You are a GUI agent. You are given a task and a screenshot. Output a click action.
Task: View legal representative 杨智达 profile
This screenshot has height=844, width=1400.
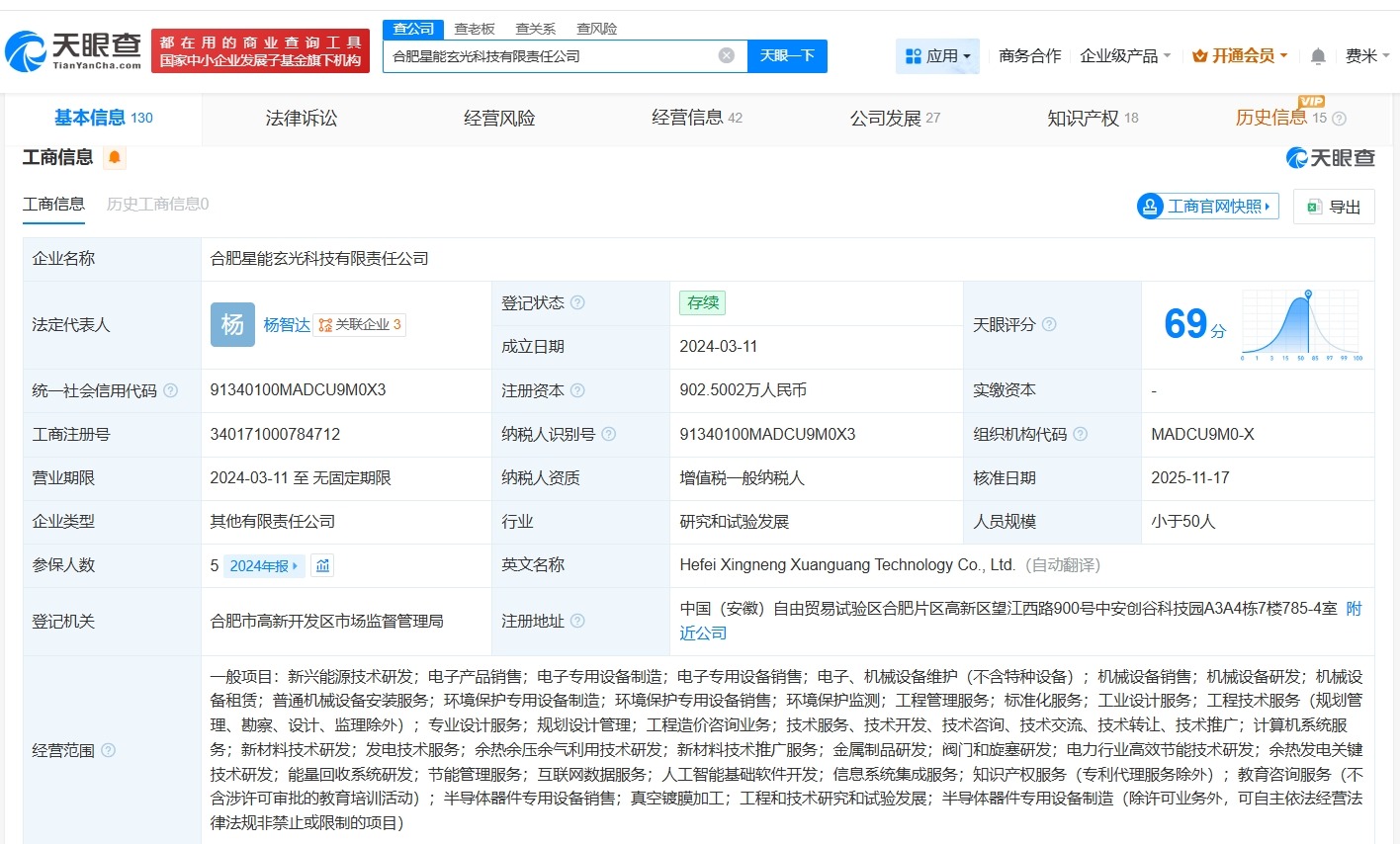click(x=285, y=324)
